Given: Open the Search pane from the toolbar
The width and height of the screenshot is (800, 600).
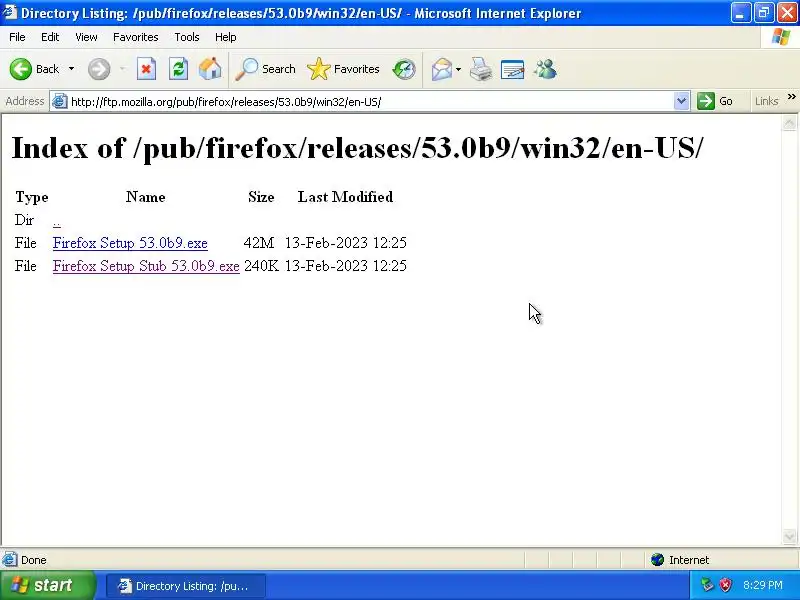Looking at the screenshot, I should click(x=265, y=69).
